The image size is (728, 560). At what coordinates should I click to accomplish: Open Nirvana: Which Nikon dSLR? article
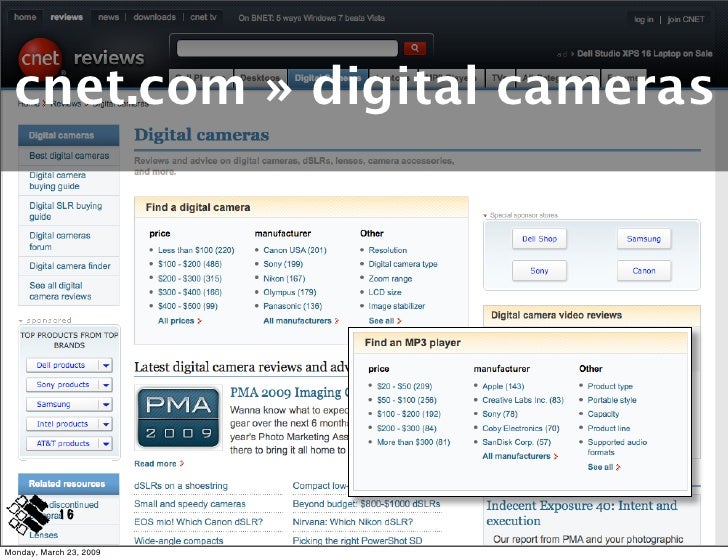[352, 522]
